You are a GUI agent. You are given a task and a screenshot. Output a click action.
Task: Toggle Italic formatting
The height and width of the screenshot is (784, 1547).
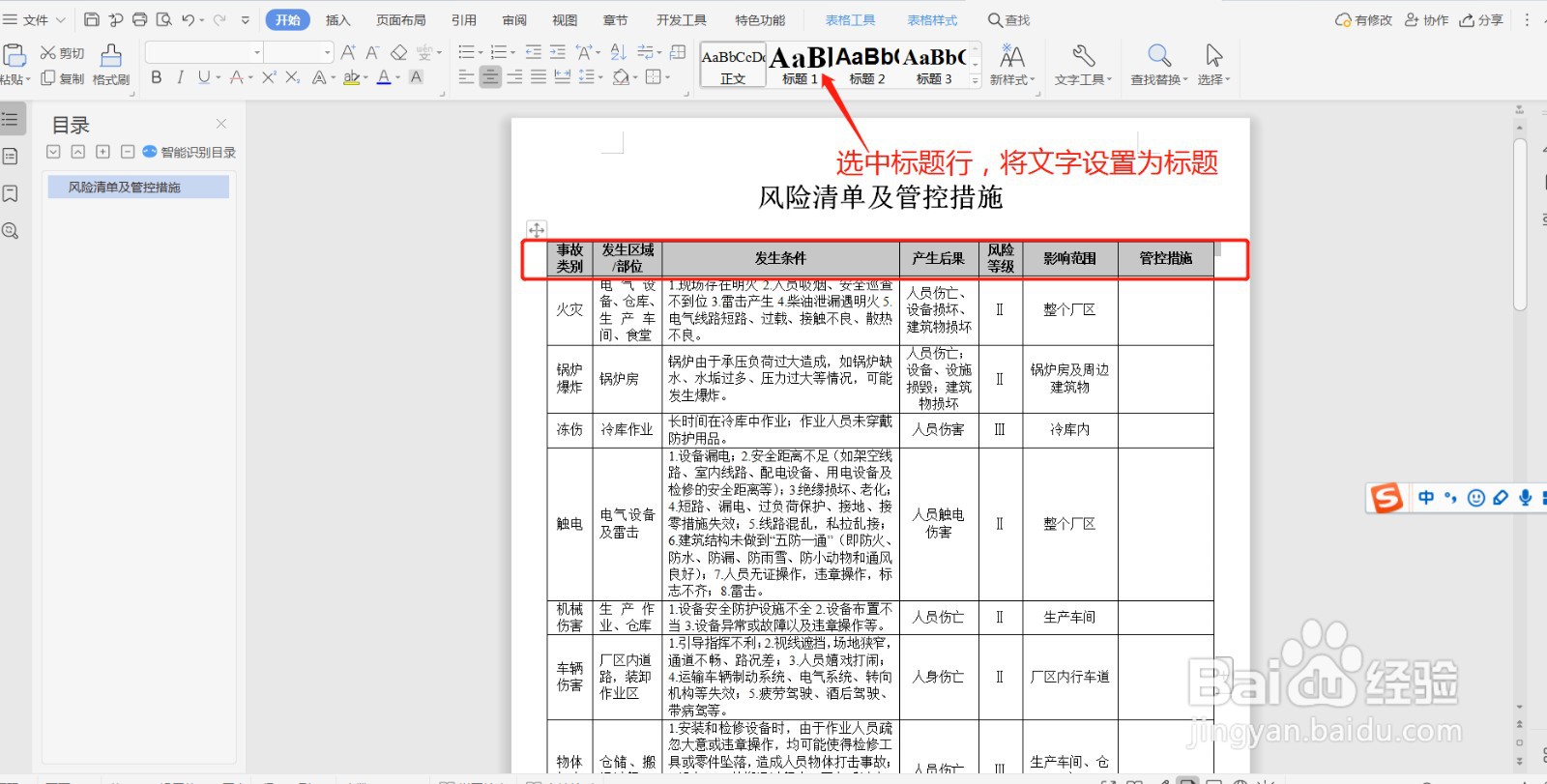click(x=180, y=77)
